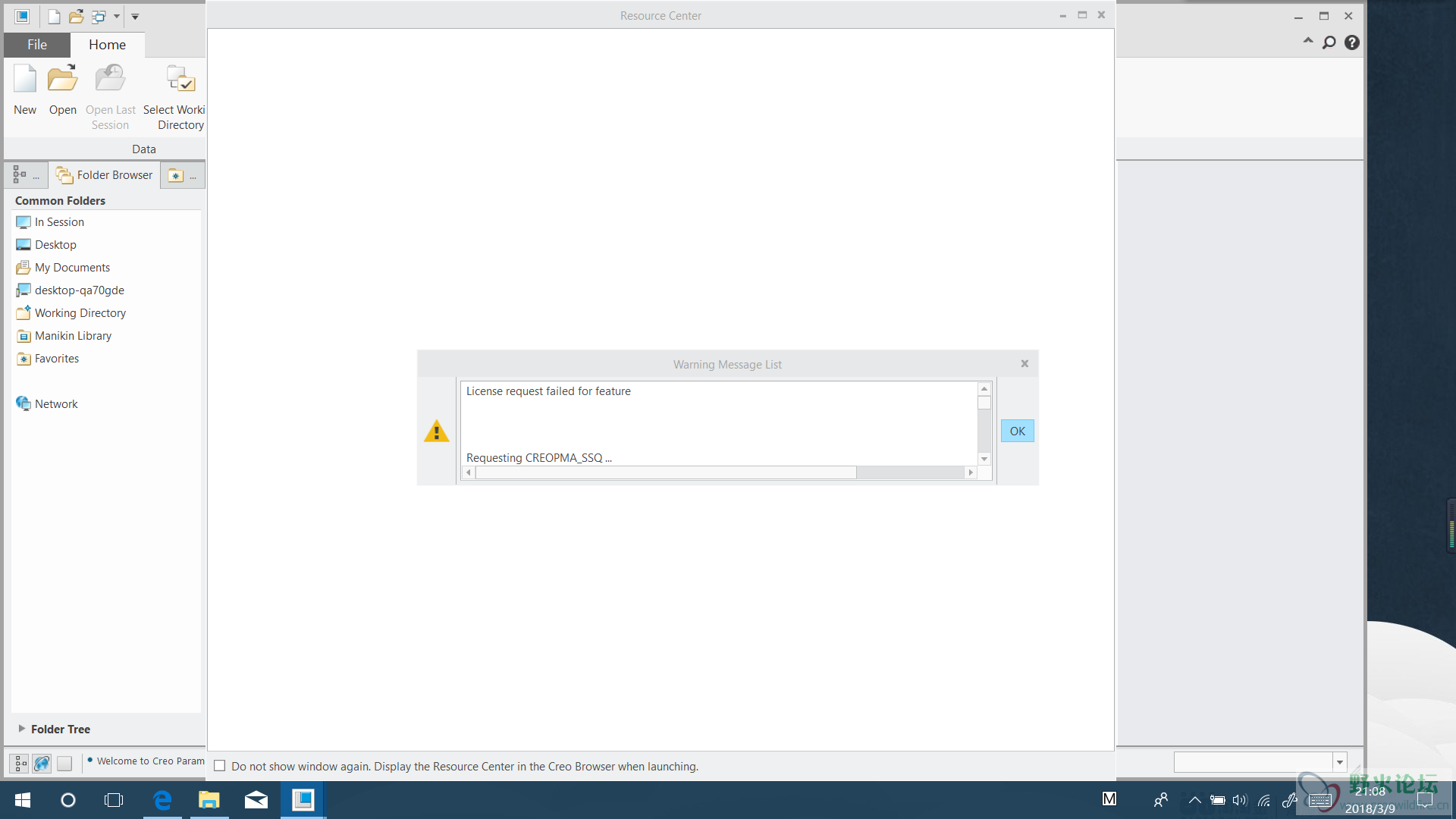The width and height of the screenshot is (1456, 819).
Task: Minimize the Resource Center window
Action: pos(1062,15)
